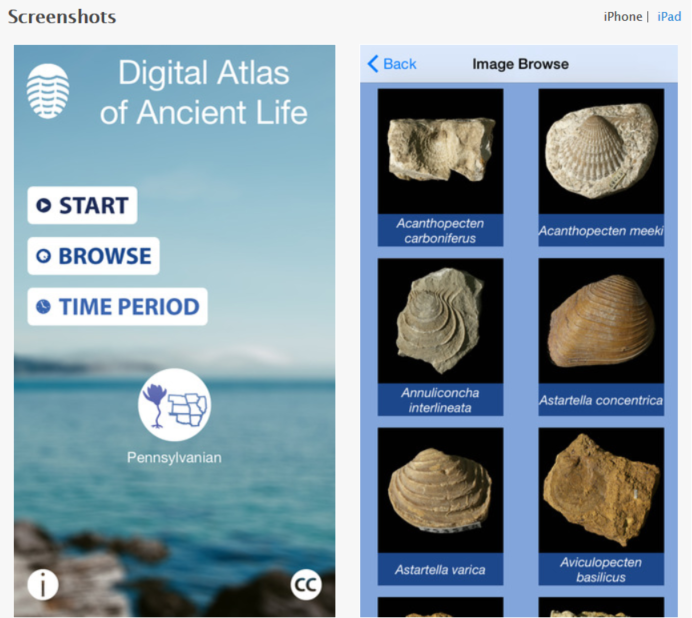The image size is (692, 618).
Task: Click the Screenshots heading
Action: (62, 17)
